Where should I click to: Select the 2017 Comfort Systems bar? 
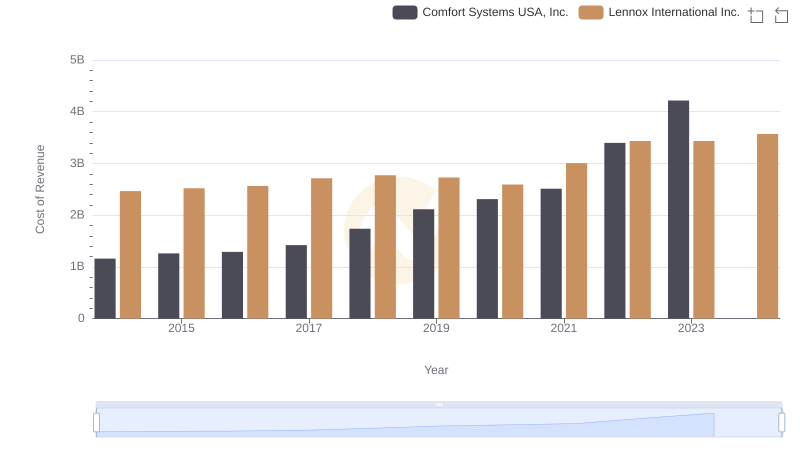pyautogui.click(x=296, y=282)
